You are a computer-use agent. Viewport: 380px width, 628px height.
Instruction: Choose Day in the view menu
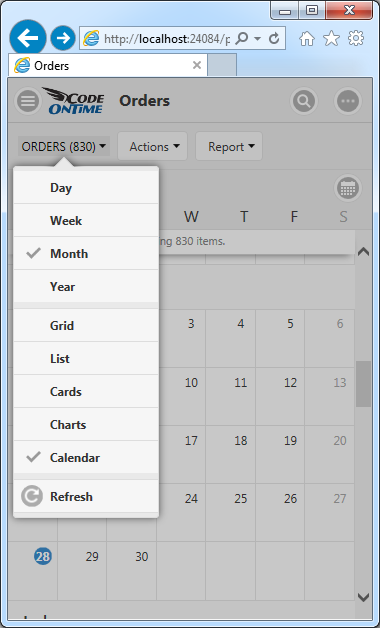tap(86, 187)
